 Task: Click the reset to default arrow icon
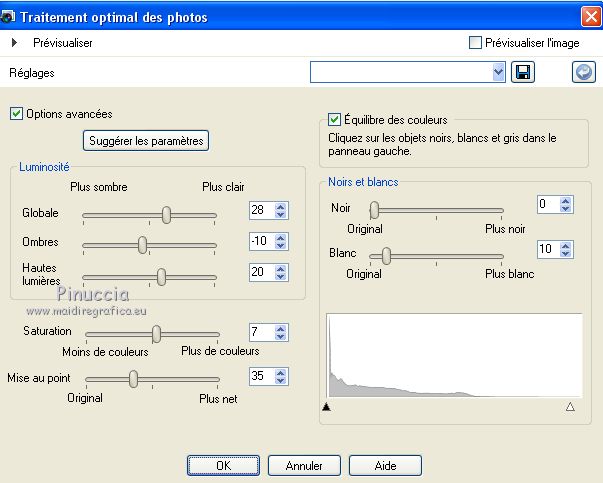[583, 72]
